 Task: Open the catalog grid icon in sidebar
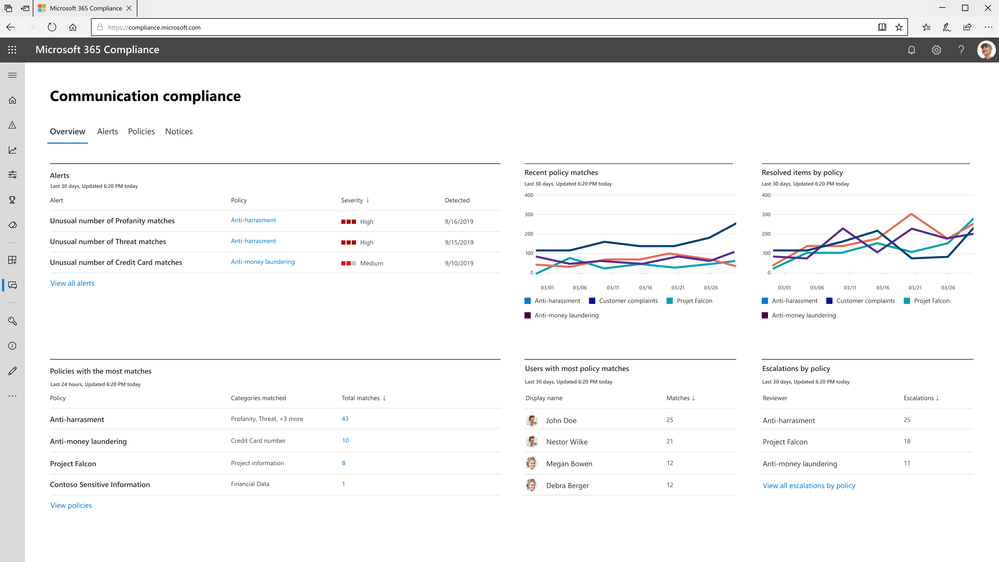point(12,260)
